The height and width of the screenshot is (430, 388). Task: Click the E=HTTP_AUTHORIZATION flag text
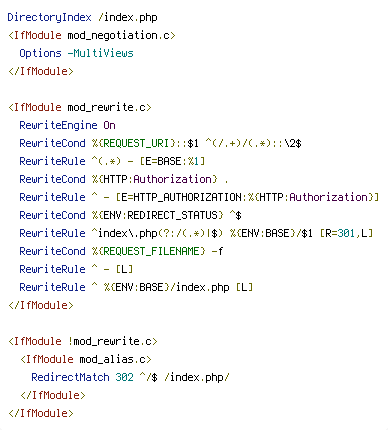point(181,197)
